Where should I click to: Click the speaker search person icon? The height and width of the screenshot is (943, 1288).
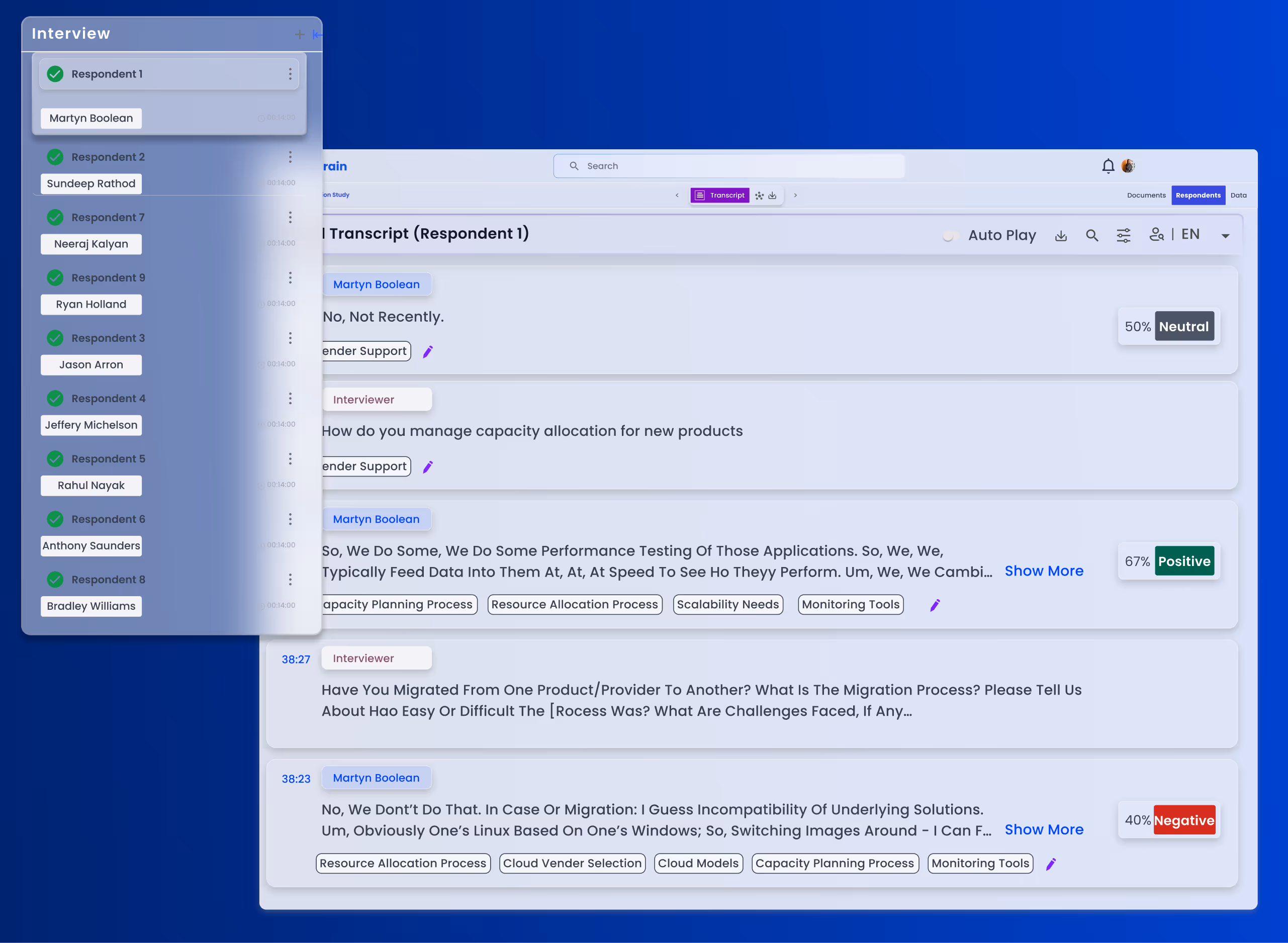click(x=1156, y=235)
